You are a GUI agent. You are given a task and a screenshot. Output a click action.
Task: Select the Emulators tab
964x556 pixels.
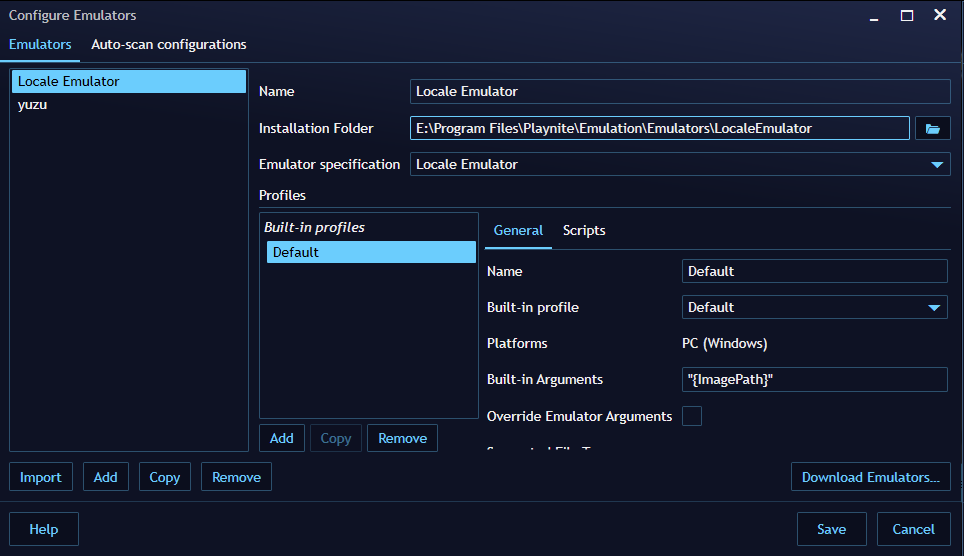click(40, 44)
